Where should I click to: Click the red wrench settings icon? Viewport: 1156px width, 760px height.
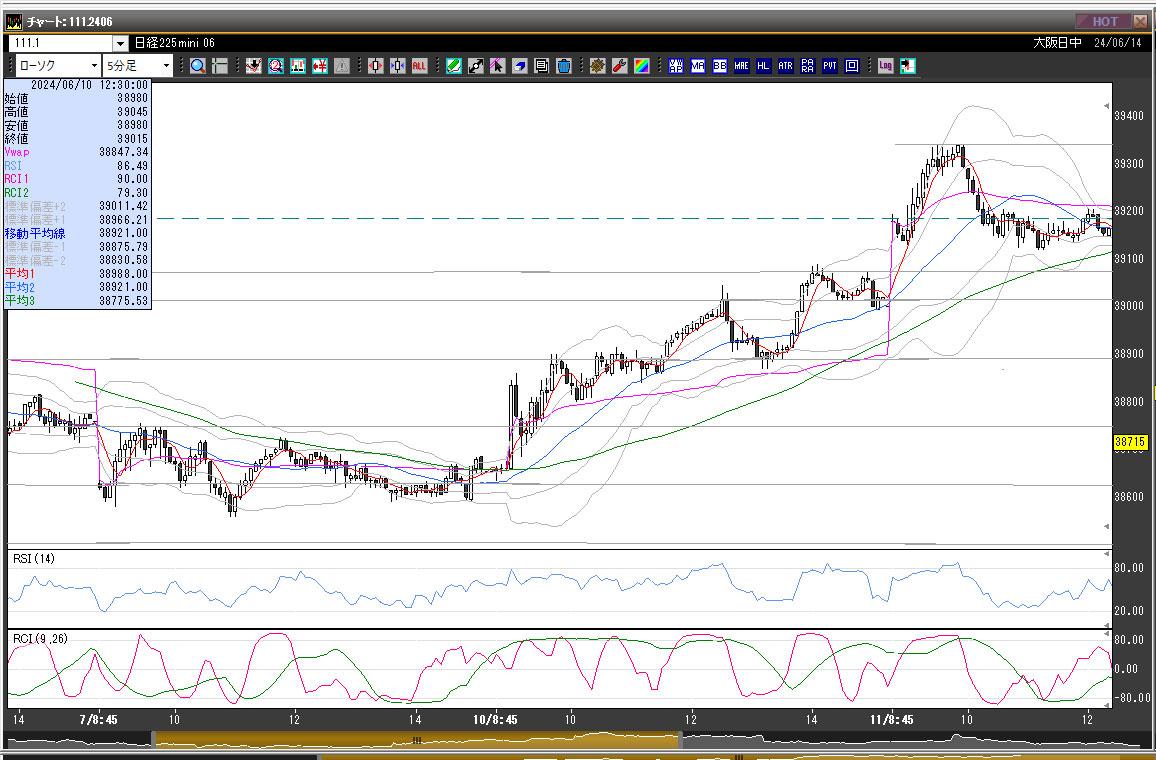click(x=619, y=66)
